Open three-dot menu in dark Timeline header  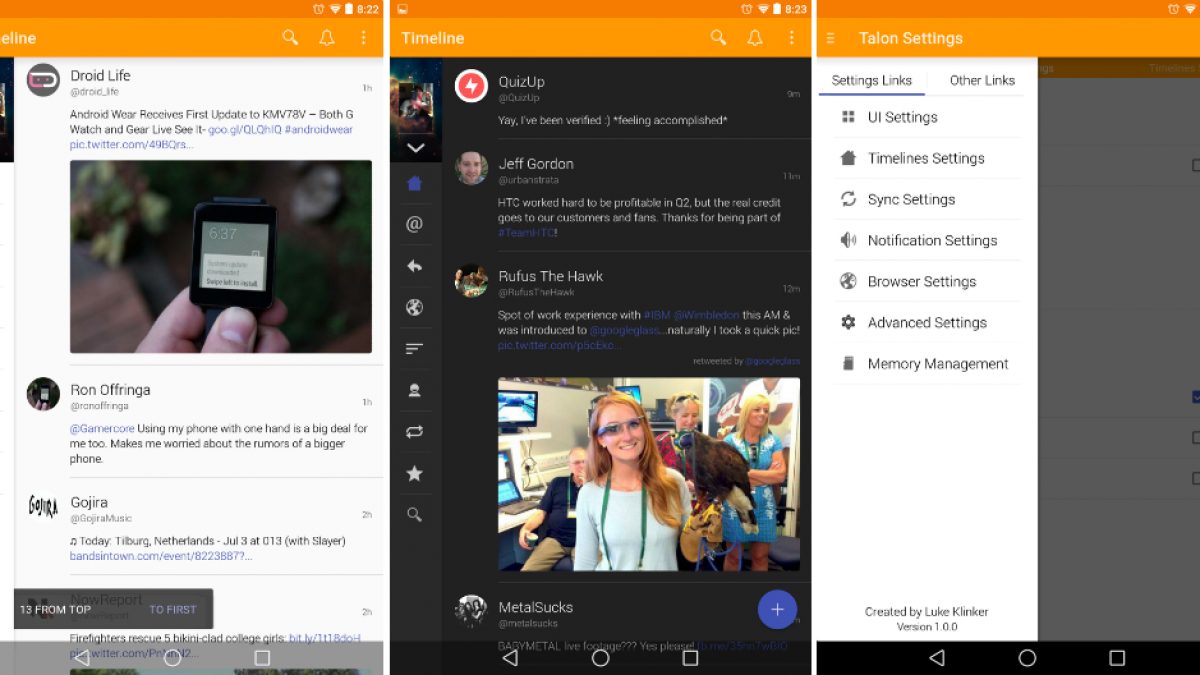pyautogui.click(x=791, y=38)
